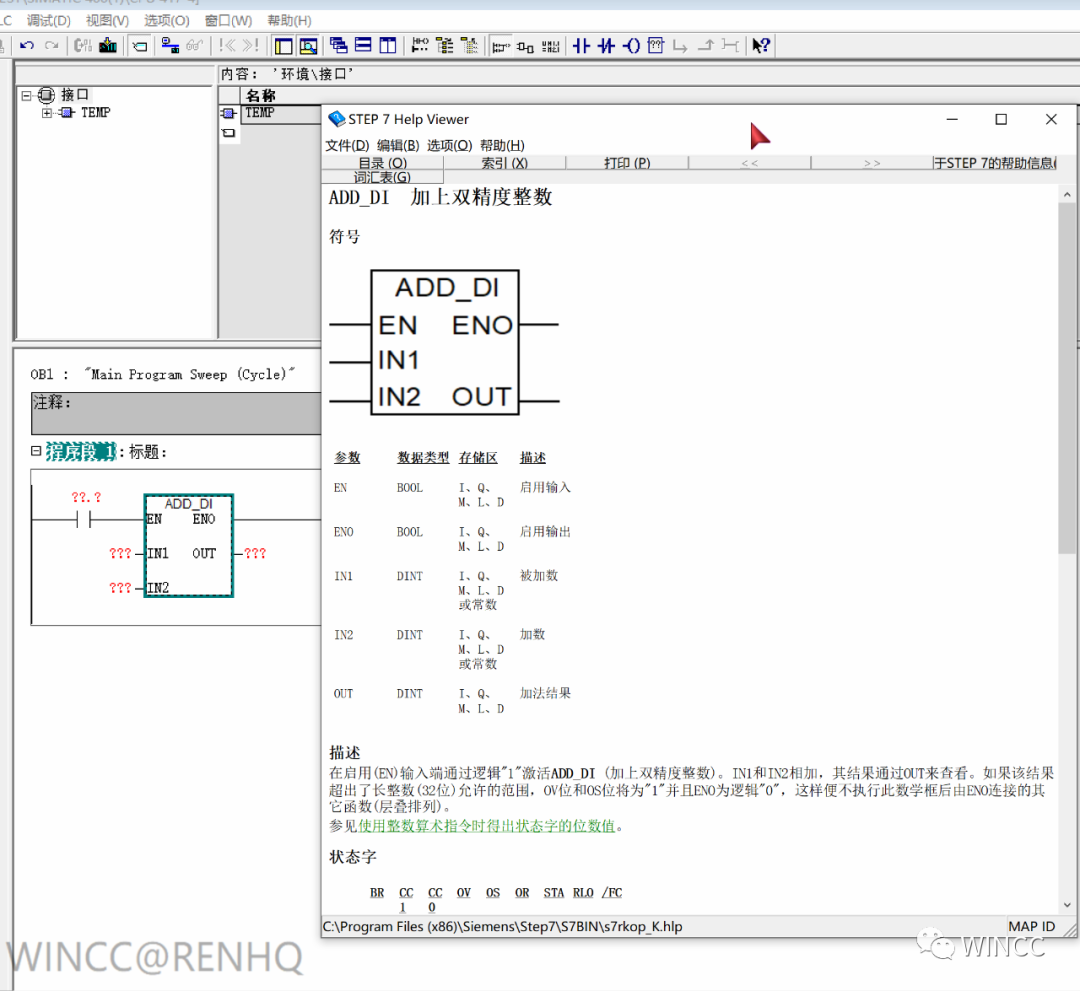Open 文件(D) menu in Help Viewer
This screenshot has height=991, width=1080.
click(x=347, y=145)
